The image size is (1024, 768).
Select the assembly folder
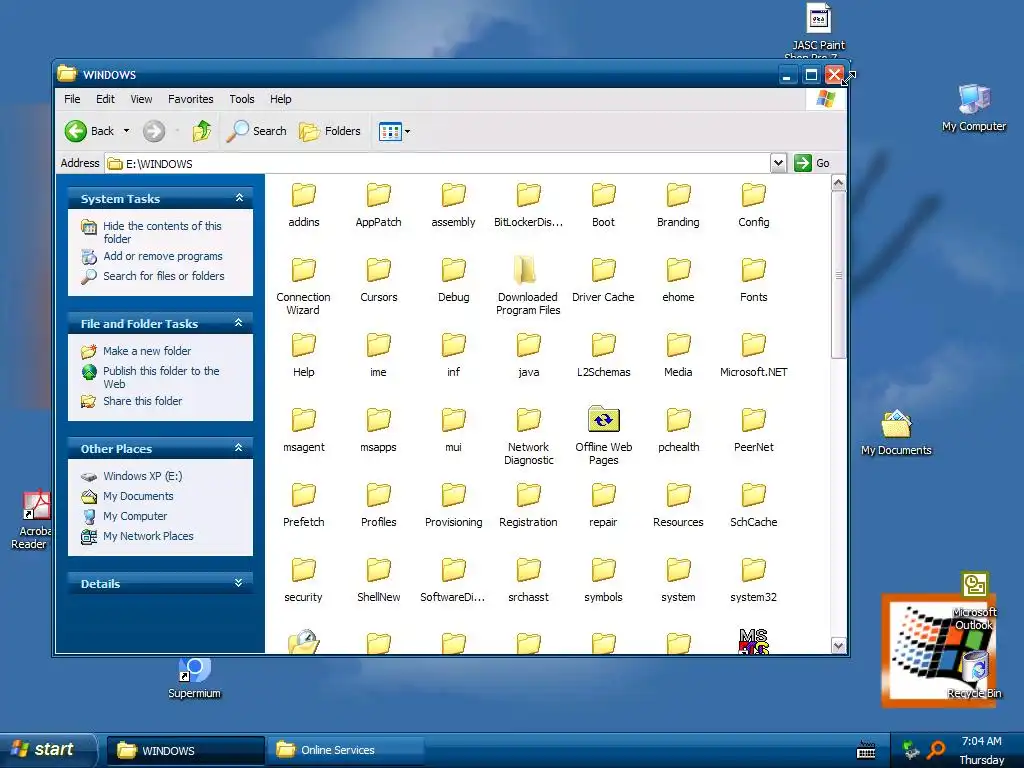(x=453, y=205)
